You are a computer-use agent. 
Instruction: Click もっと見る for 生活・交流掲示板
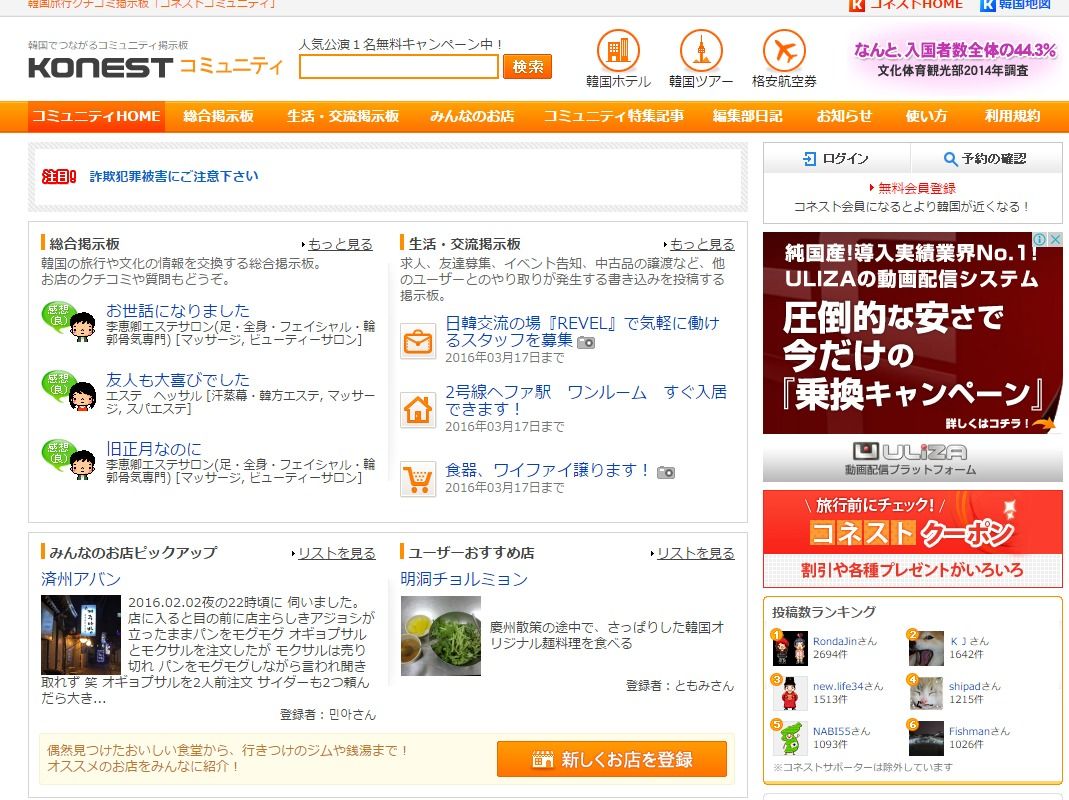(702, 244)
